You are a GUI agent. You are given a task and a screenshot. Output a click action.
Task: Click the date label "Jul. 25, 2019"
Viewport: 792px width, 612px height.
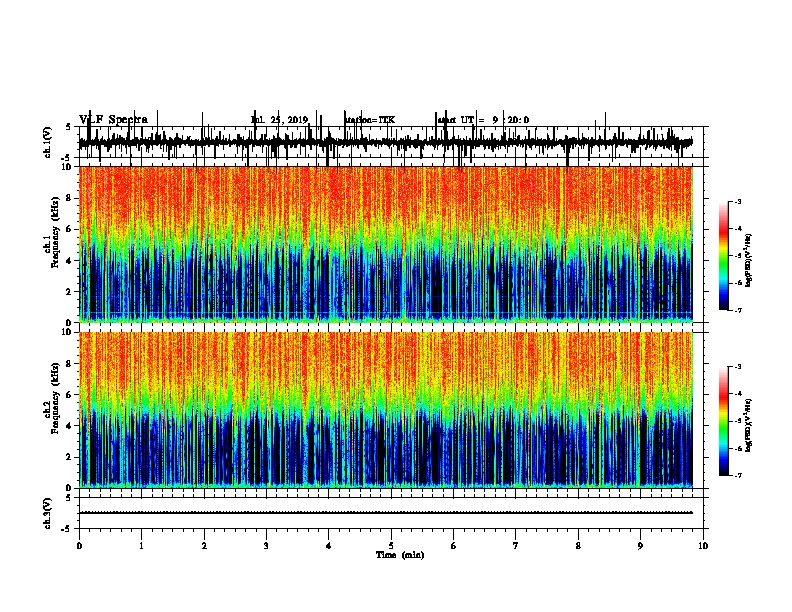[279, 120]
